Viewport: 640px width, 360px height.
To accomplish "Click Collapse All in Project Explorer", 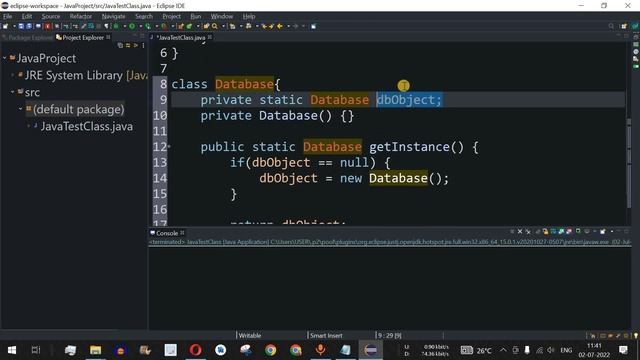I will tap(120, 45).
